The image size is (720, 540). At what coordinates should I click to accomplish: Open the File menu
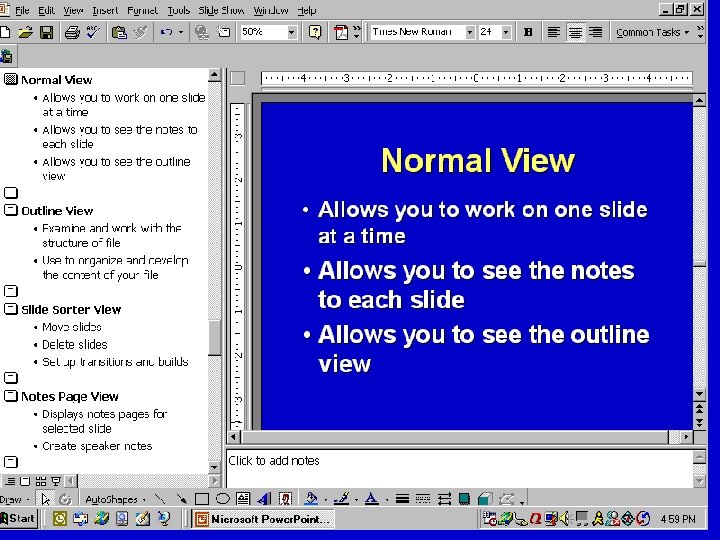click(22, 10)
